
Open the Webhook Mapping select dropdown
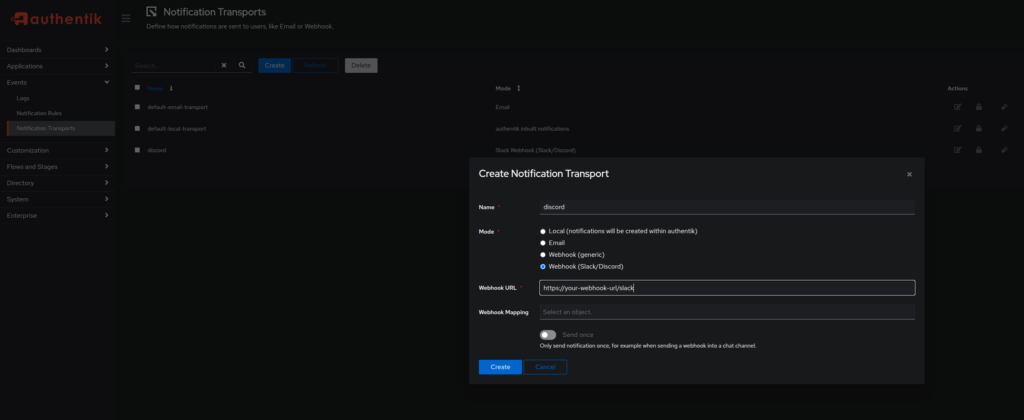[x=727, y=312]
